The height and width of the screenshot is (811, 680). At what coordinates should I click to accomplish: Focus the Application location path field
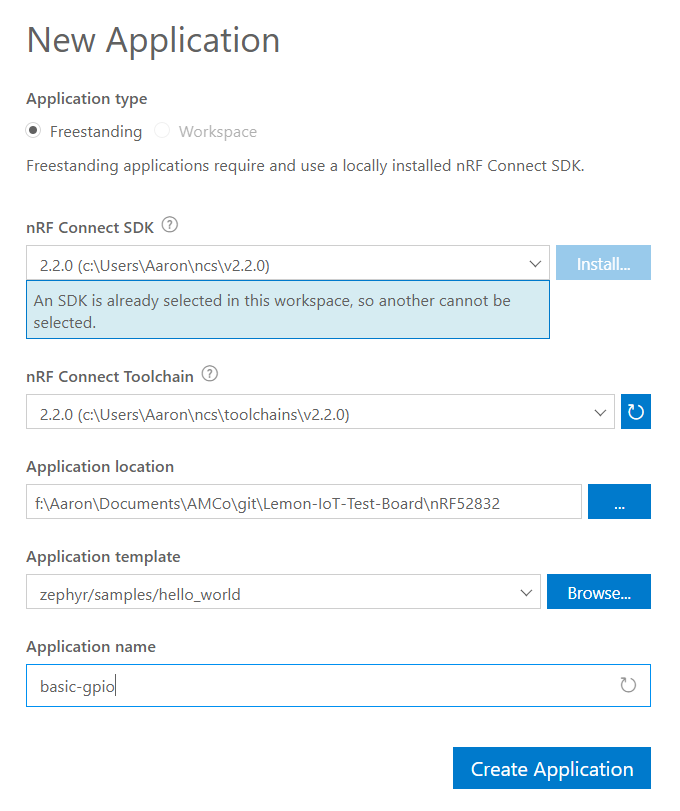tap(303, 503)
